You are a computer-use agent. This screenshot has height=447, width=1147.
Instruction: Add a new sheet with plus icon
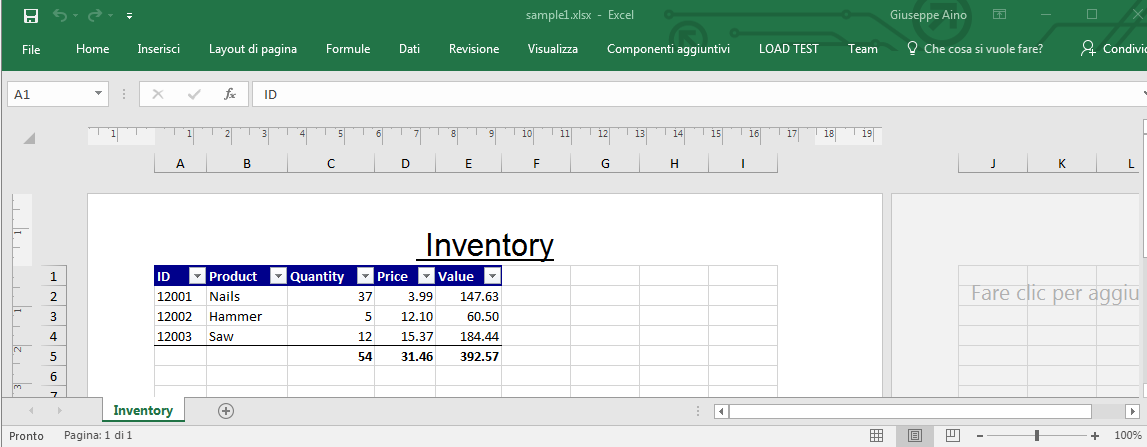[x=226, y=411]
